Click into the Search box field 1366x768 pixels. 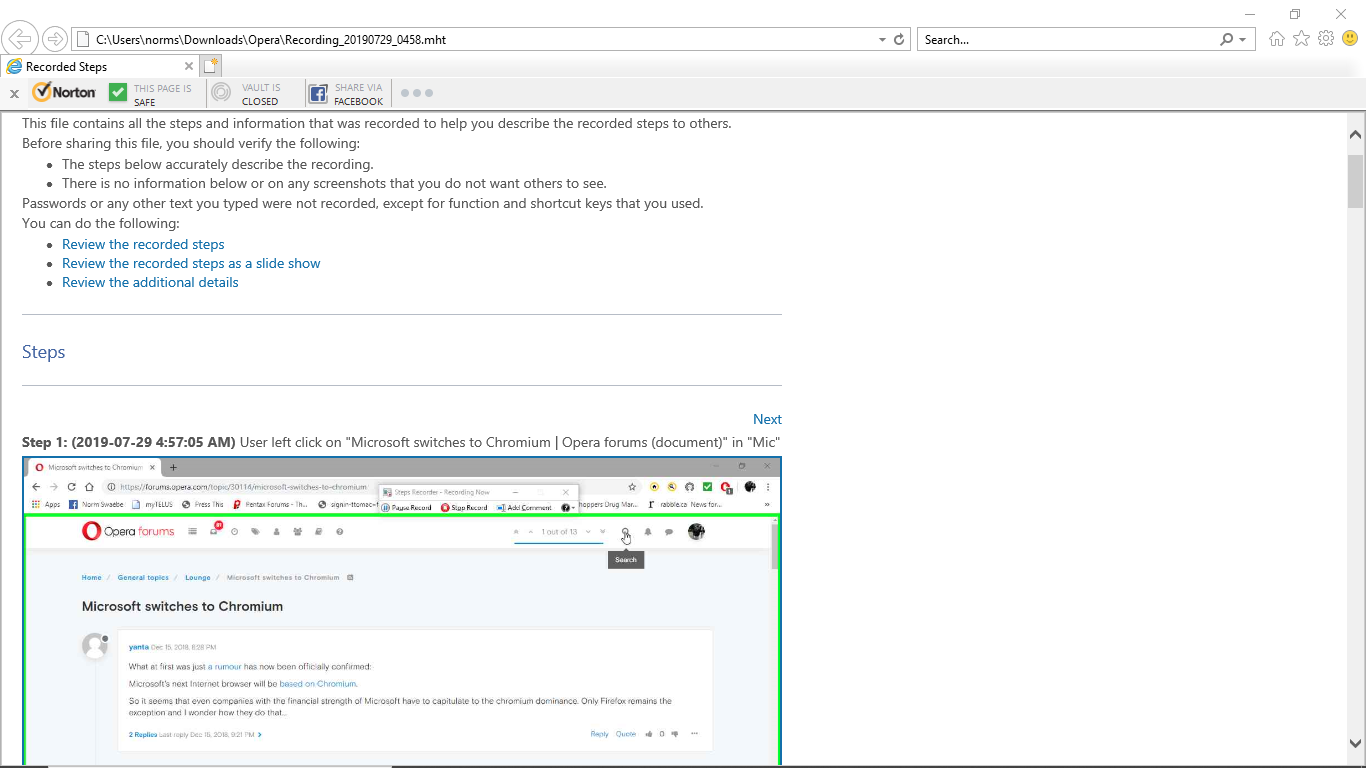click(1068, 40)
